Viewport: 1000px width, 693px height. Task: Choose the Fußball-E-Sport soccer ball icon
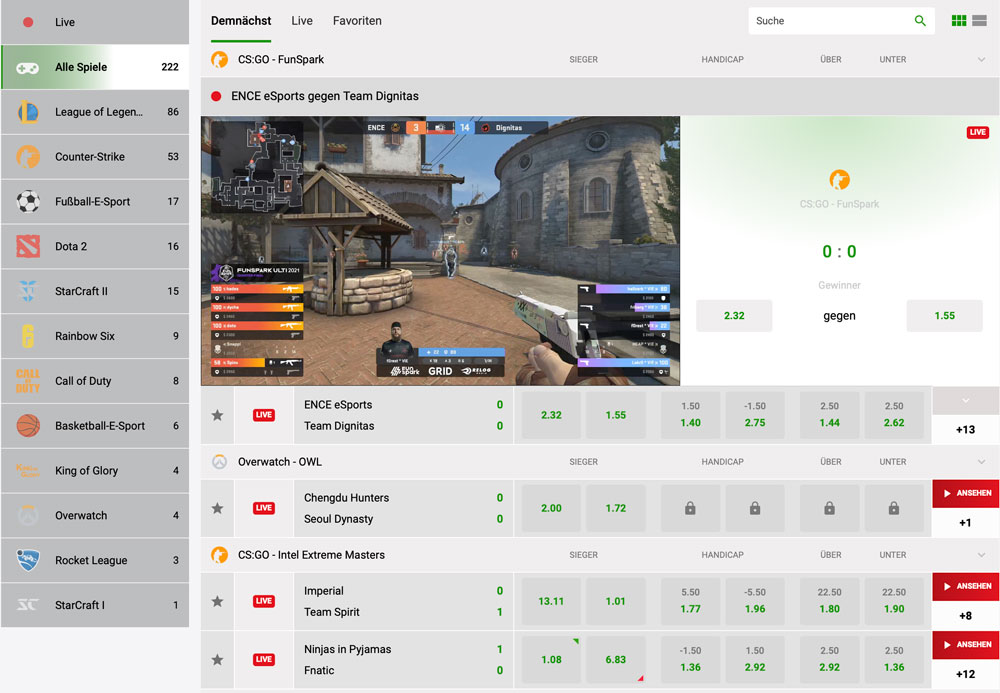27,201
